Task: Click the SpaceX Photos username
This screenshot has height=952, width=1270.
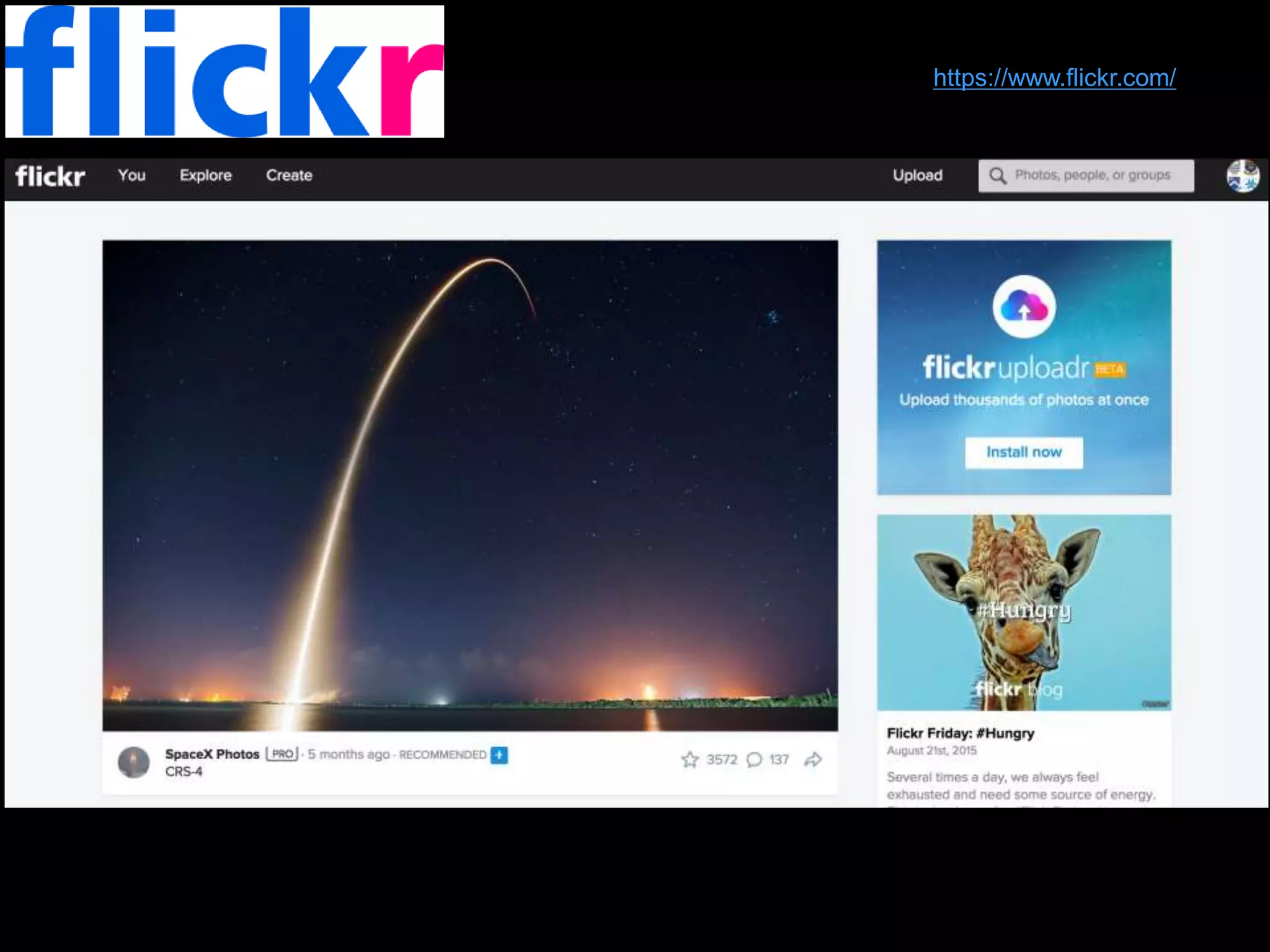Action: pyautogui.click(x=212, y=754)
